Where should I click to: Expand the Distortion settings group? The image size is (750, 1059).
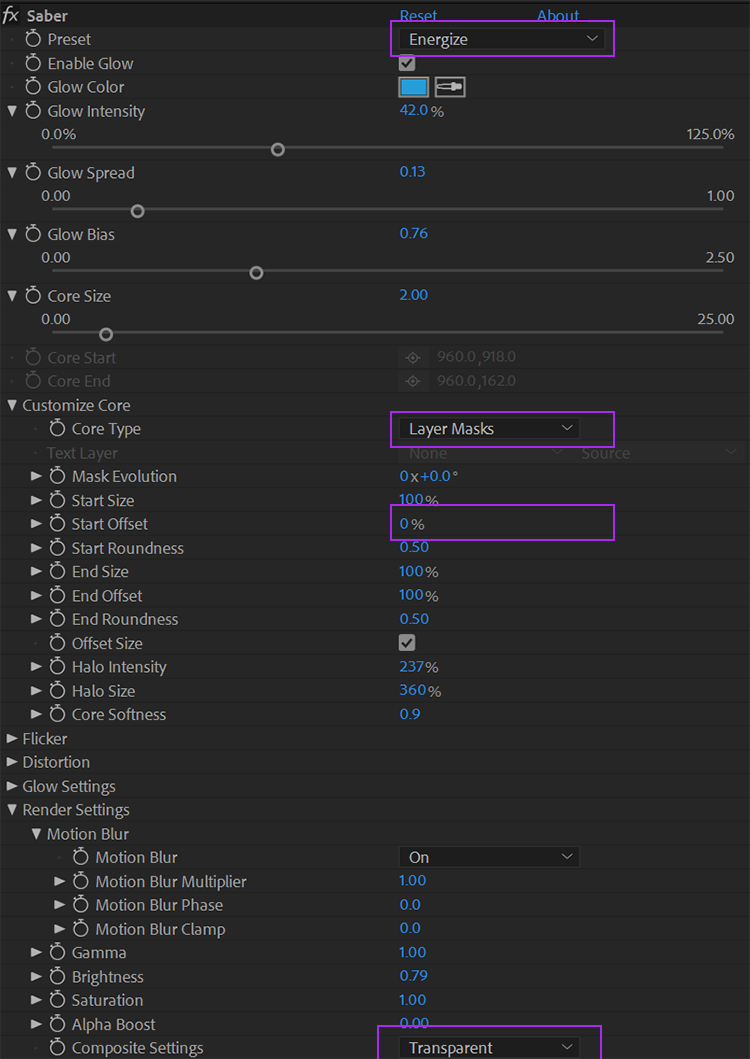[x=12, y=763]
